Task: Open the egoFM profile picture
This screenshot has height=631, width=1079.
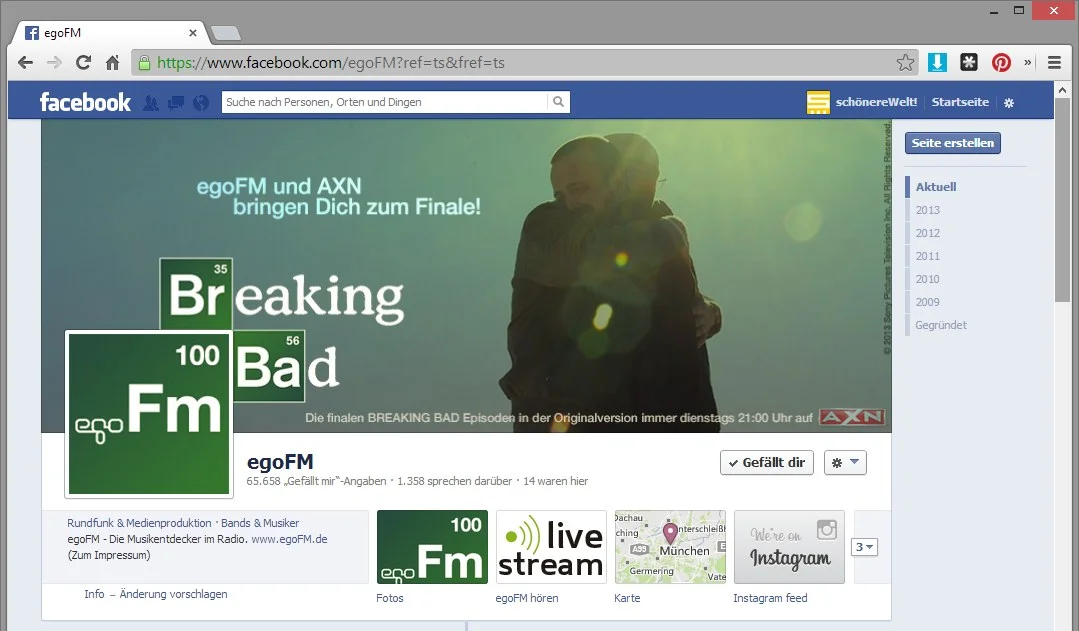Action: pos(149,414)
